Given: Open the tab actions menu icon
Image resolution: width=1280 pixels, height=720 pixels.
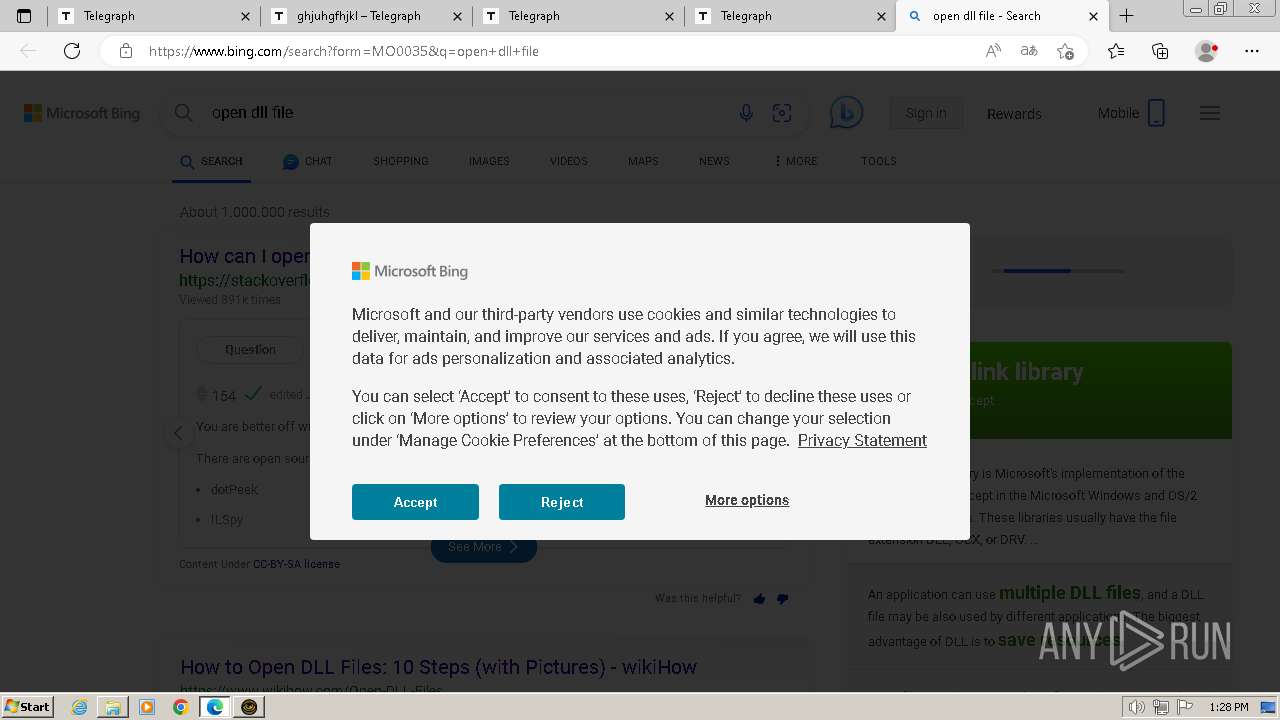Looking at the screenshot, I should coord(24,16).
